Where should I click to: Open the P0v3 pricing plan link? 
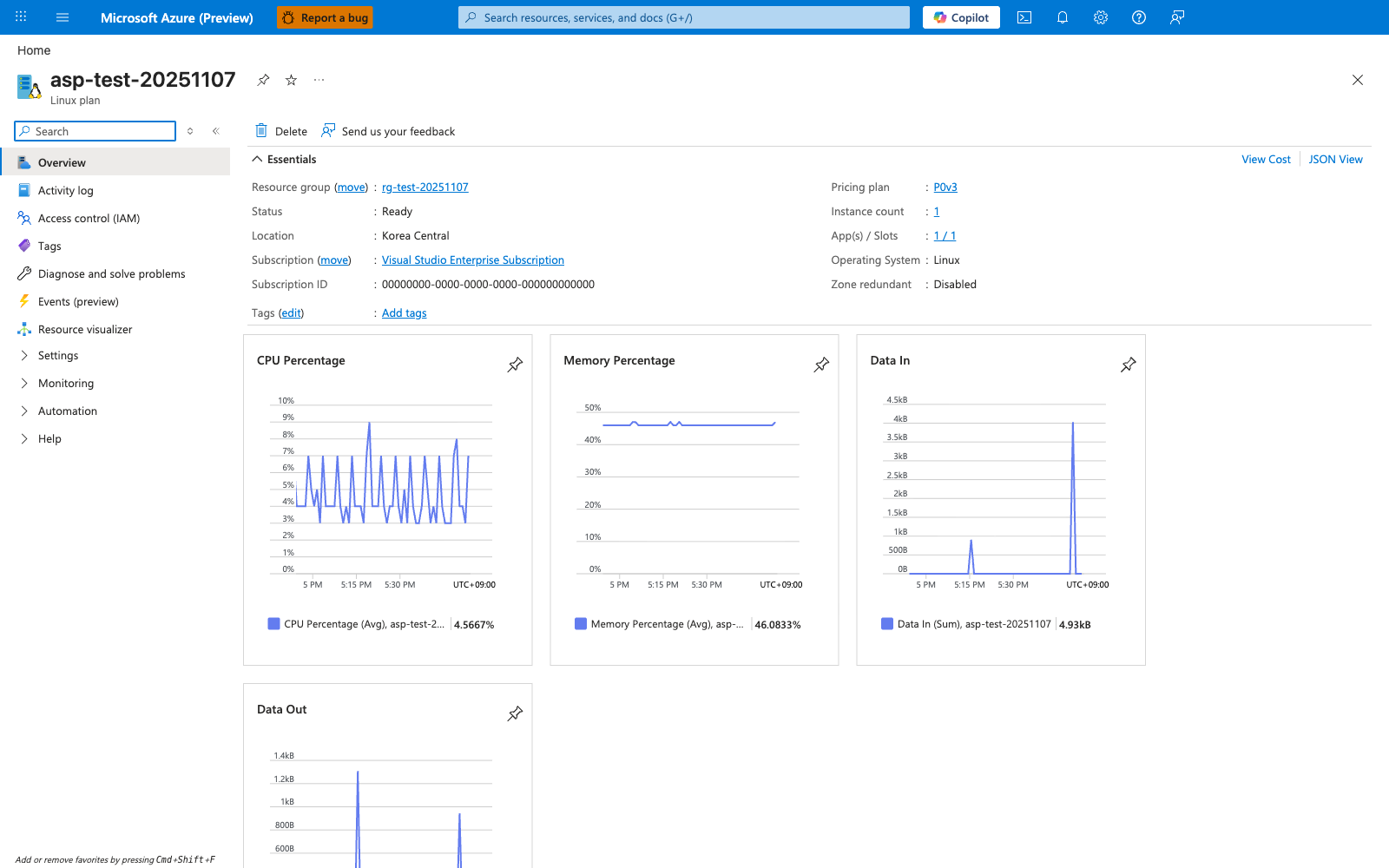[945, 187]
